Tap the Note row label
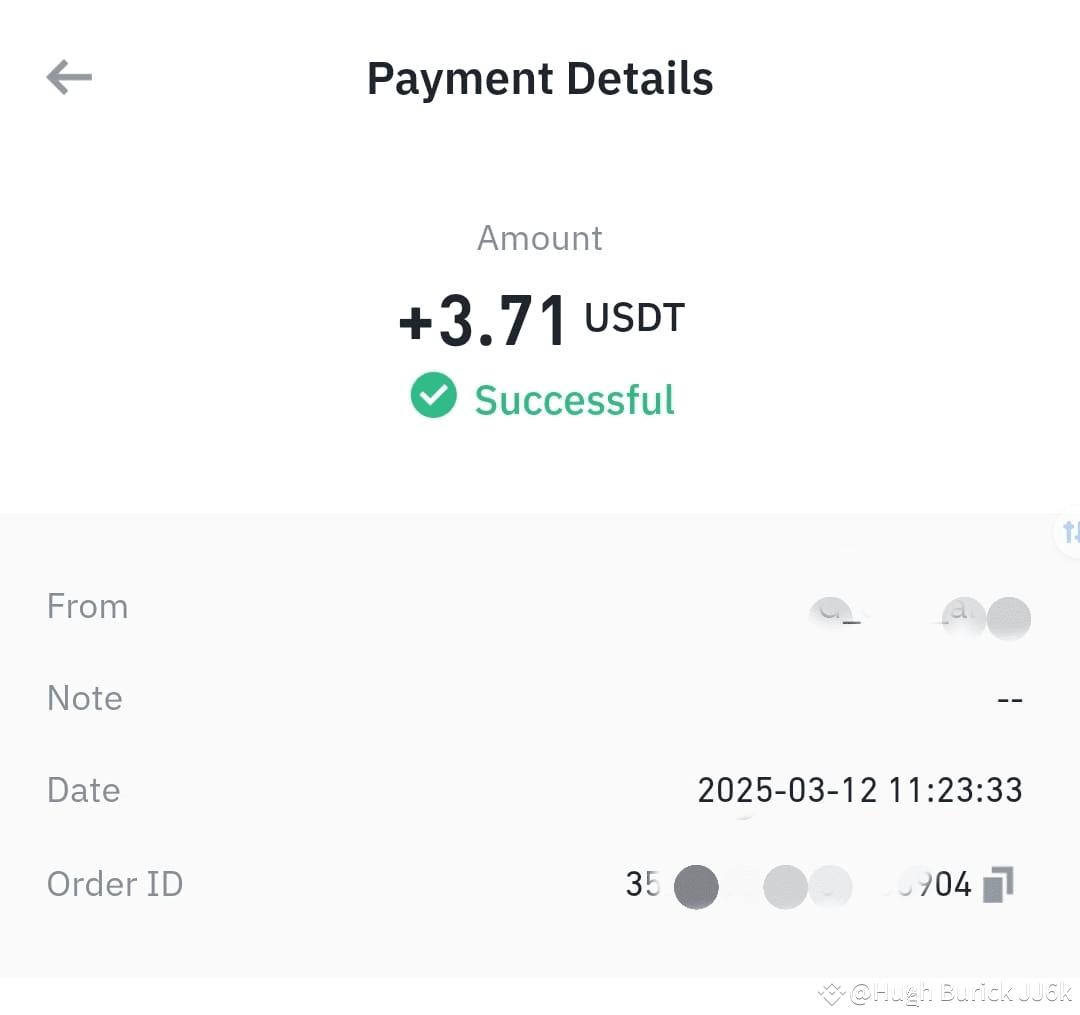 pos(85,698)
